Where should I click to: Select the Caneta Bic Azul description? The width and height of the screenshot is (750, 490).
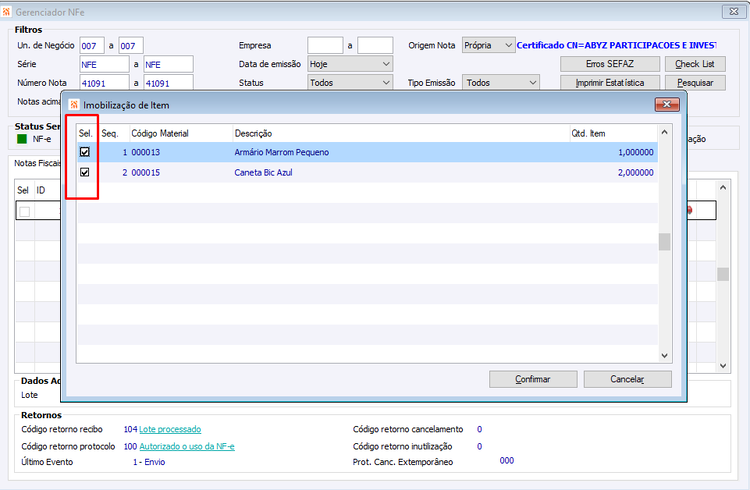[263, 172]
